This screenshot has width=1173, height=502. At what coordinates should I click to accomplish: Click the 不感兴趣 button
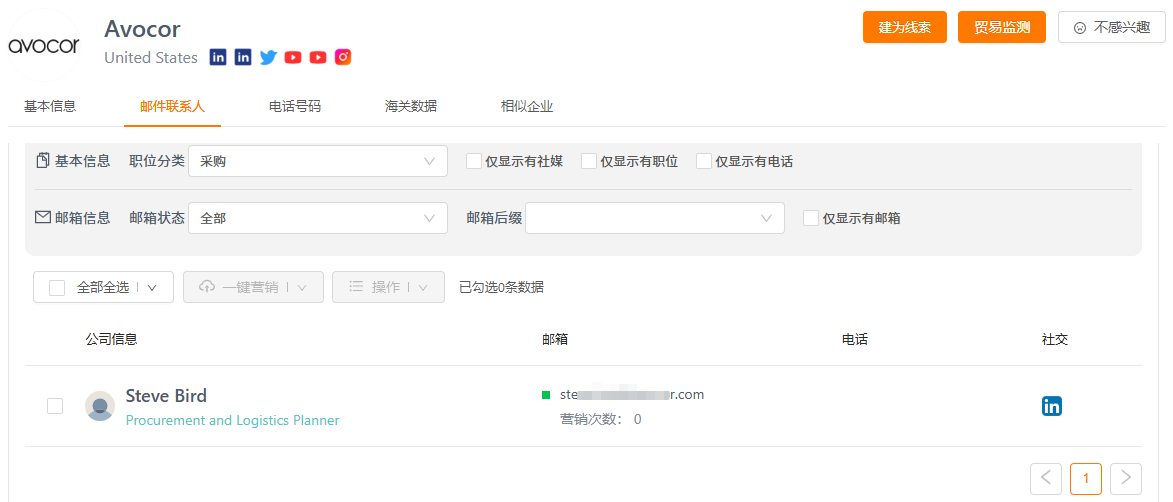point(1112,27)
